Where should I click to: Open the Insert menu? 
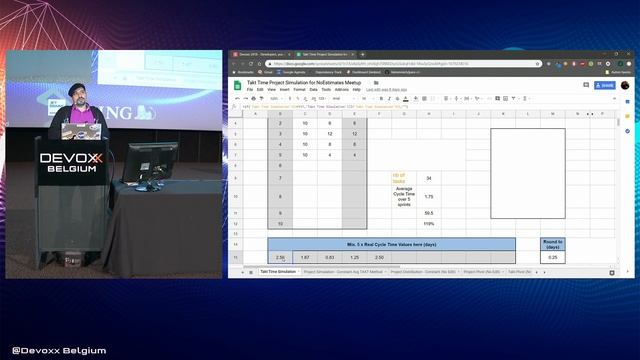point(284,89)
